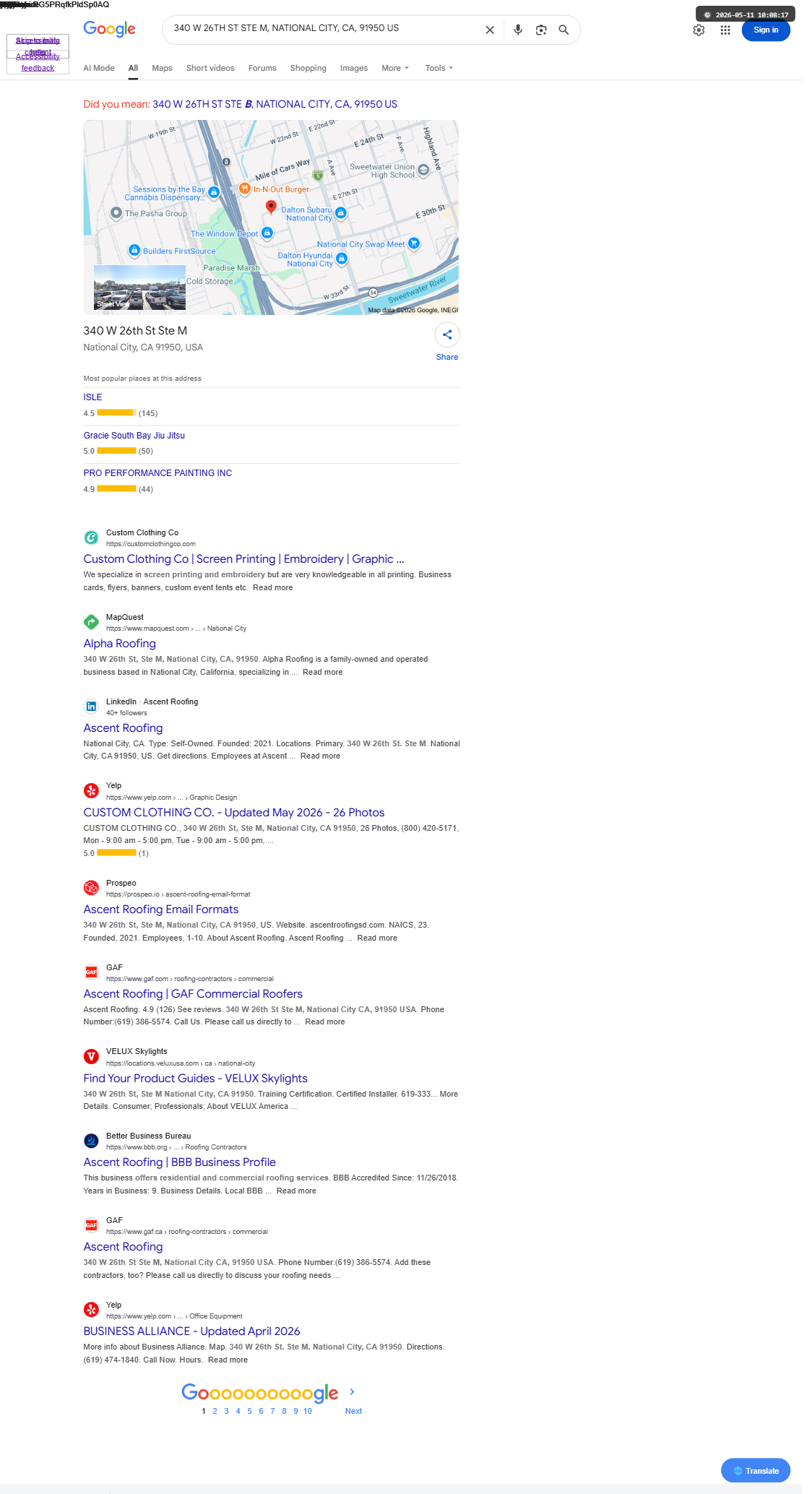The height and width of the screenshot is (1494, 812).
Task: Click Custom Clothing Co favicon
Action: [x=91, y=537]
